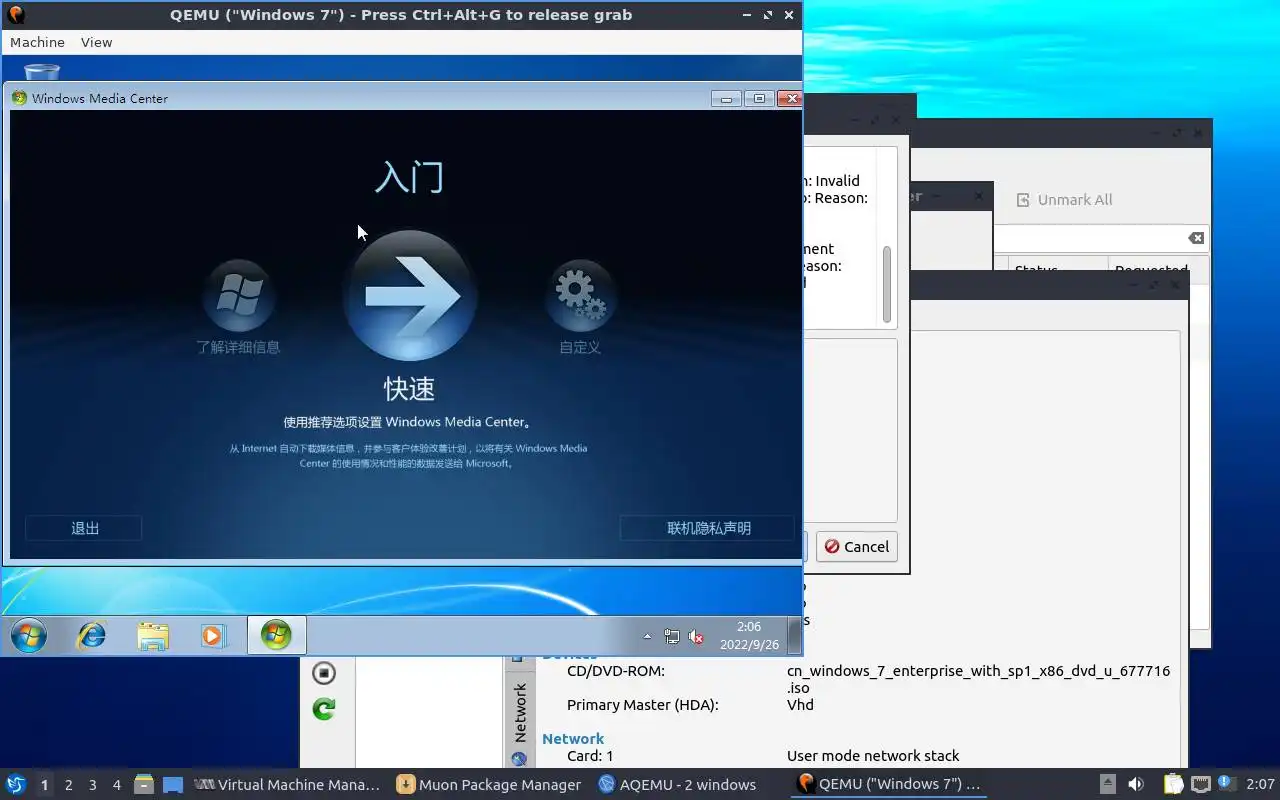
Task: Clear the Muon search field with the X icon
Action: 1196,238
